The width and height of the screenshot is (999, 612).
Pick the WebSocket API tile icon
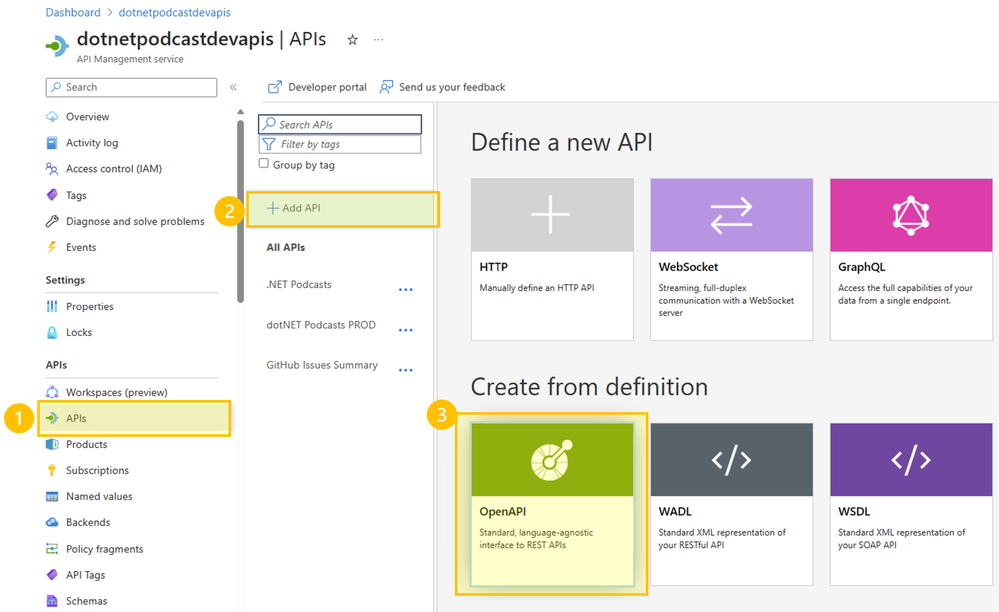[x=731, y=215]
